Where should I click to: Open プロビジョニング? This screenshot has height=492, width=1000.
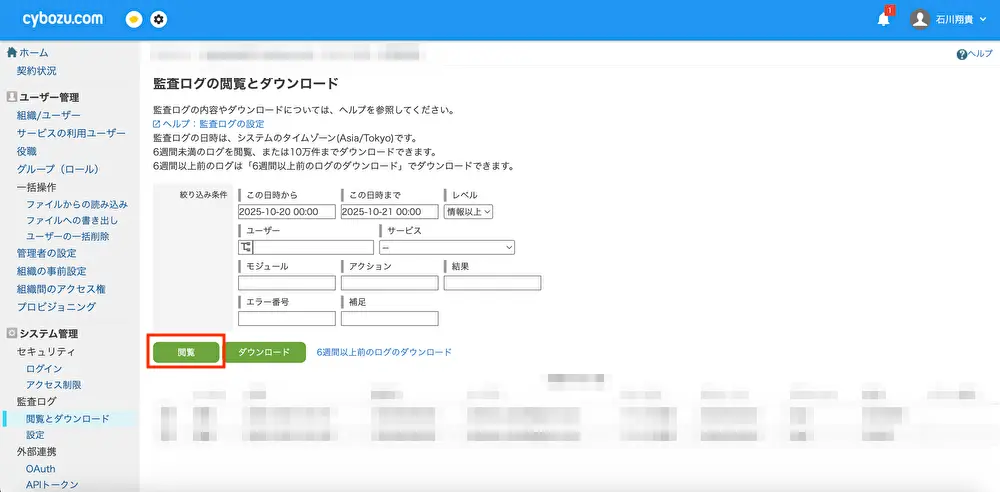click(56, 307)
